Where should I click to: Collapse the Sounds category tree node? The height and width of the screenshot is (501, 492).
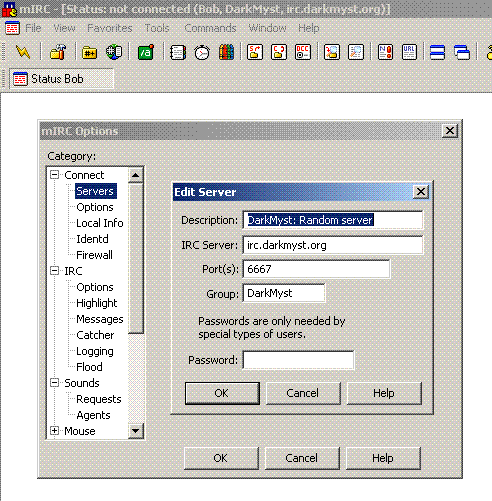[55, 383]
